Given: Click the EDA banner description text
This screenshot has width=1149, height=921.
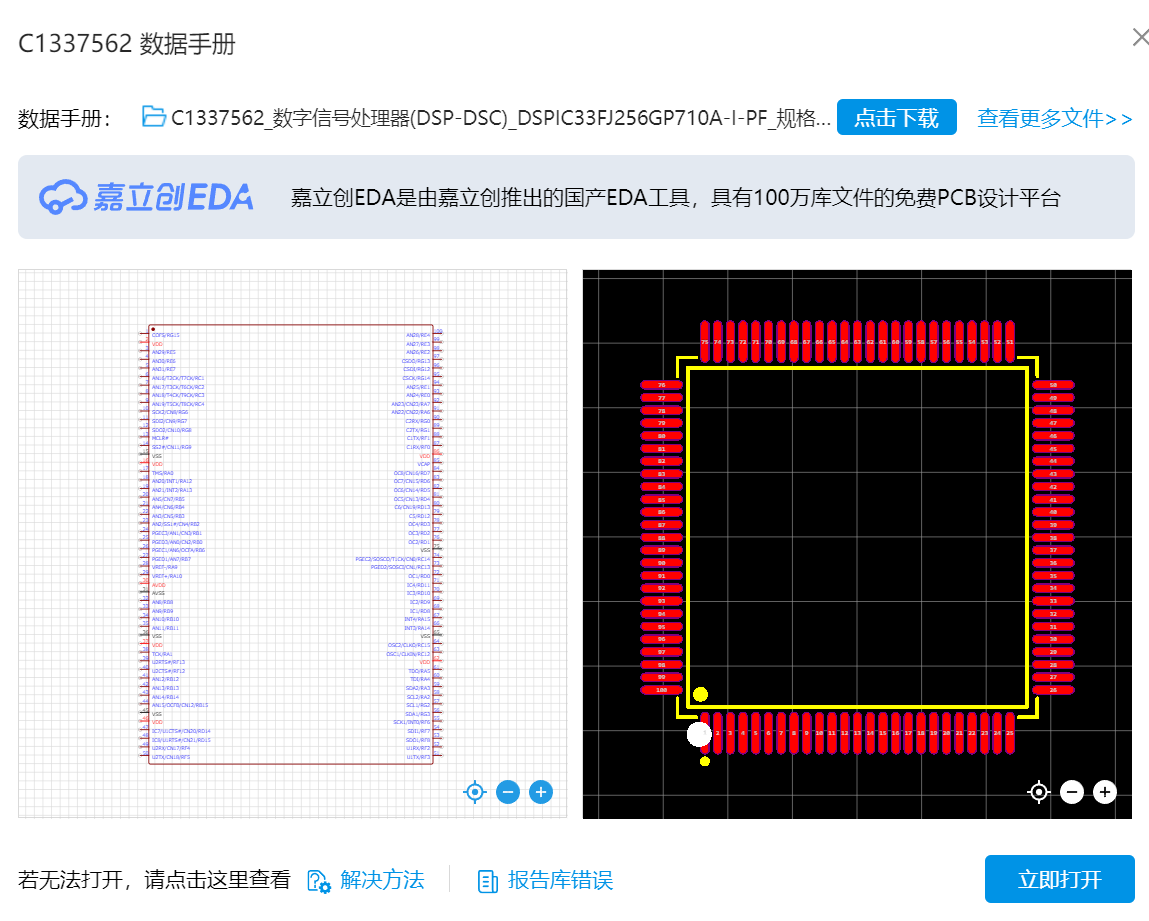Looking at the screenshot, I should click(676, 198).
